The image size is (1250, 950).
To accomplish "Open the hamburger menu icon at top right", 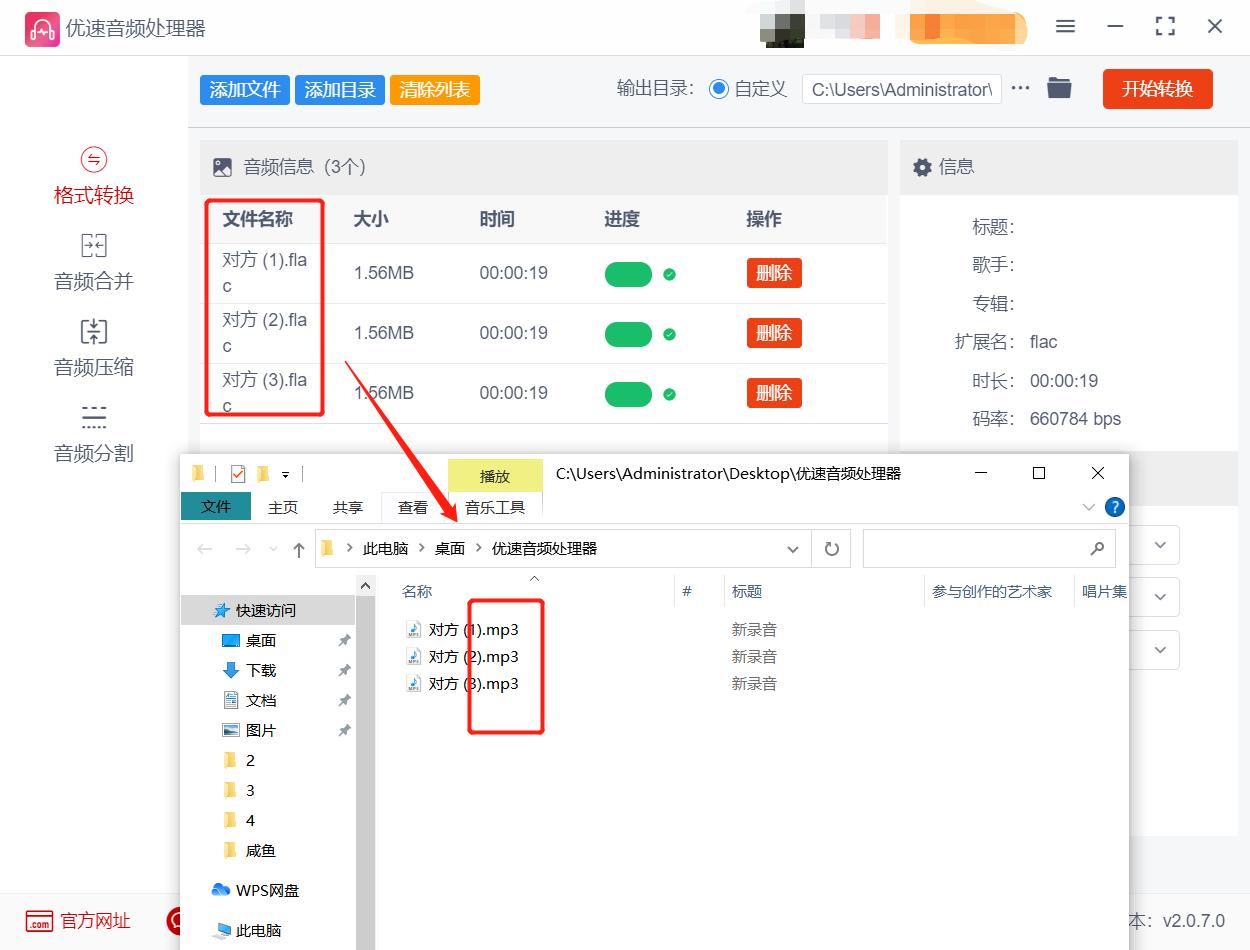I will pyautogui.click(x=1065, y=26).
